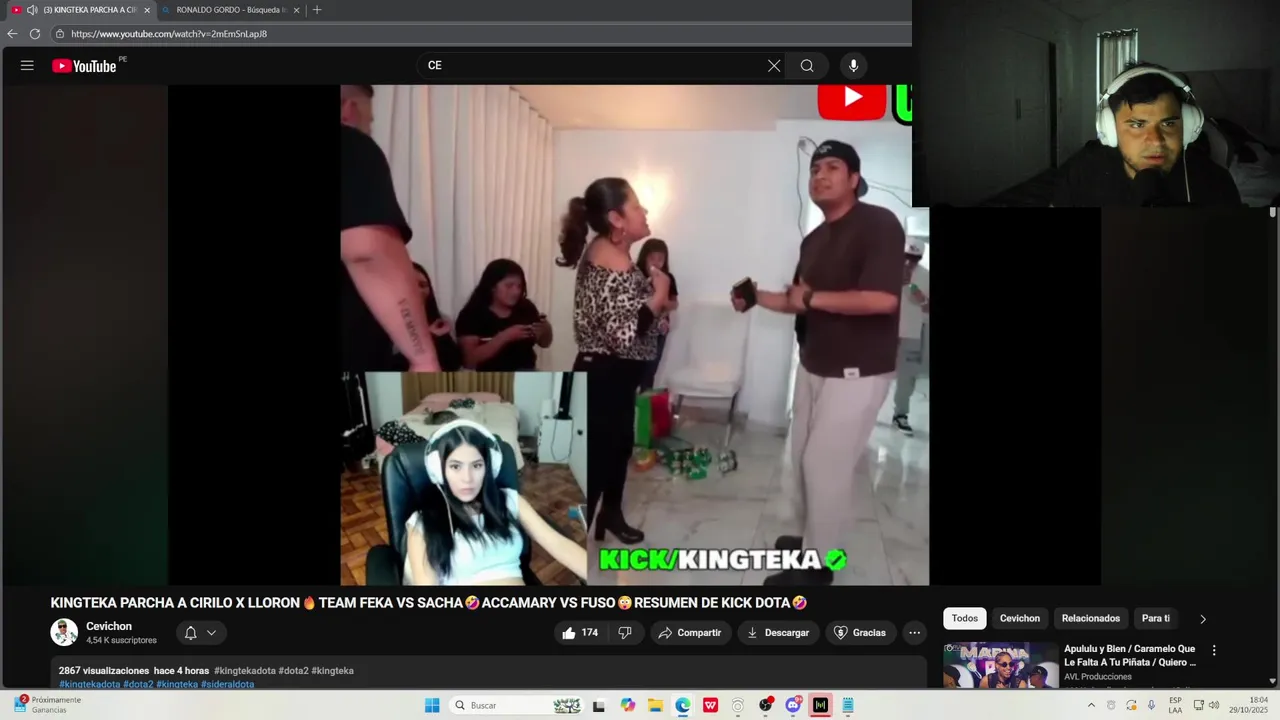The width and height of the screenshot is (1280, 720).
Task: Click the video player area
Action: point(634,335)
